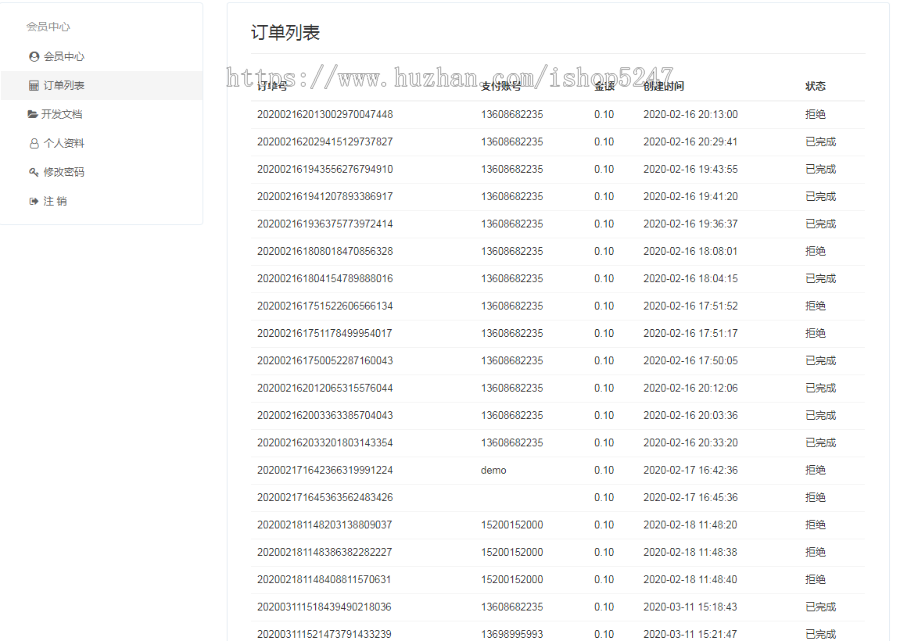This screenshot has width=900, height=641.
Task: Select order number 2020021620332018031433​54
Action: [x=325, y=442]
